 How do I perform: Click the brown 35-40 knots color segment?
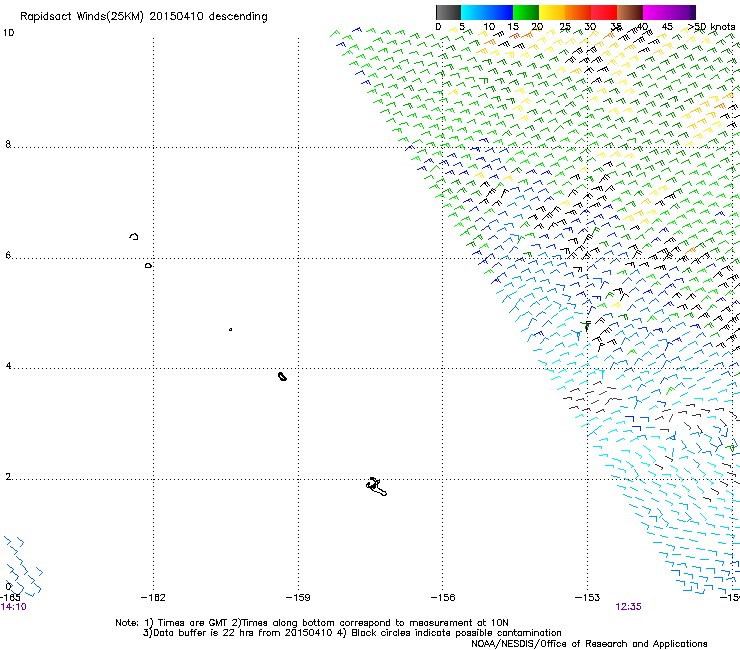tap(630, 12)
